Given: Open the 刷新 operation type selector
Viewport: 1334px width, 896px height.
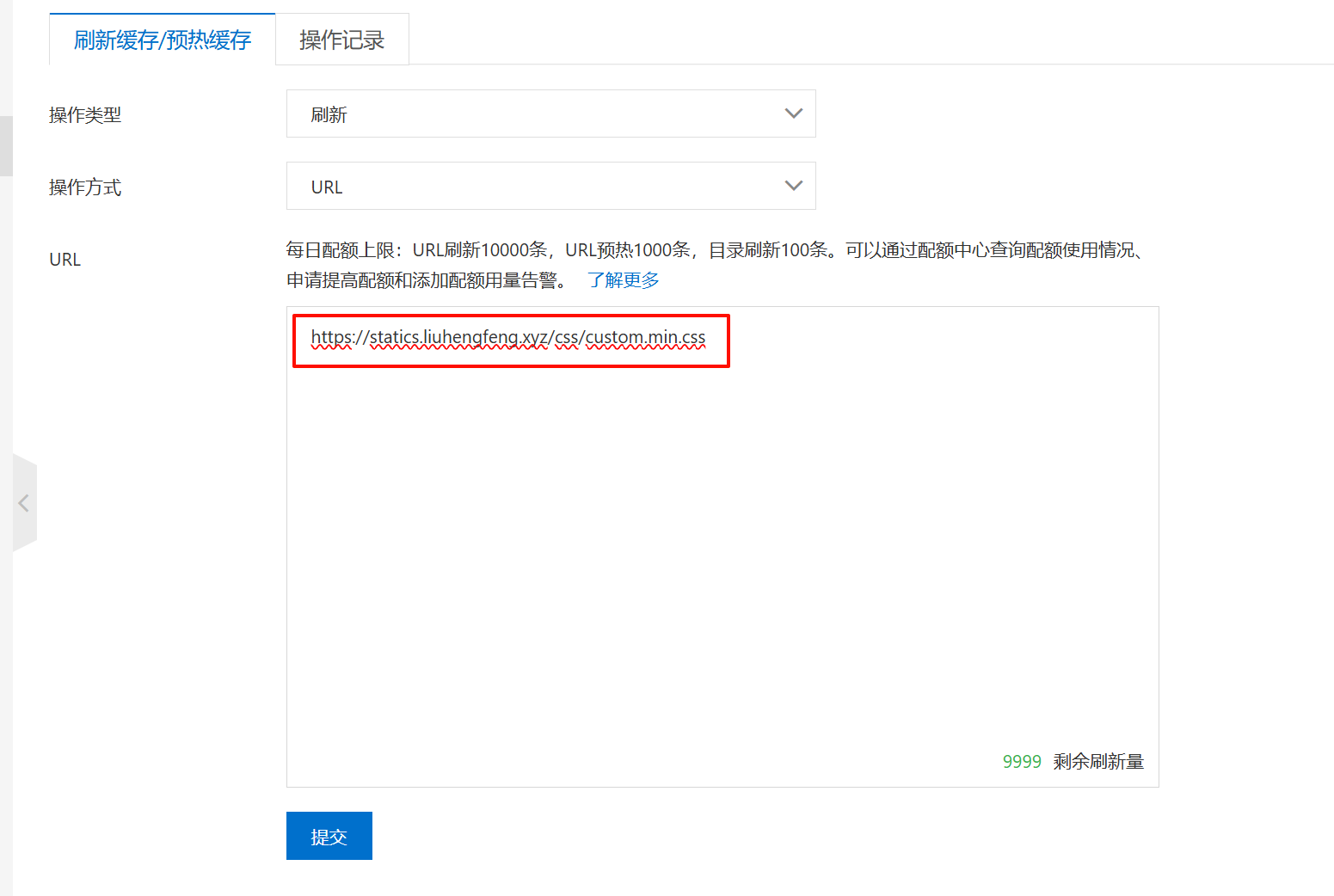Looking at the screenshot, I should (x=550, y=113).
